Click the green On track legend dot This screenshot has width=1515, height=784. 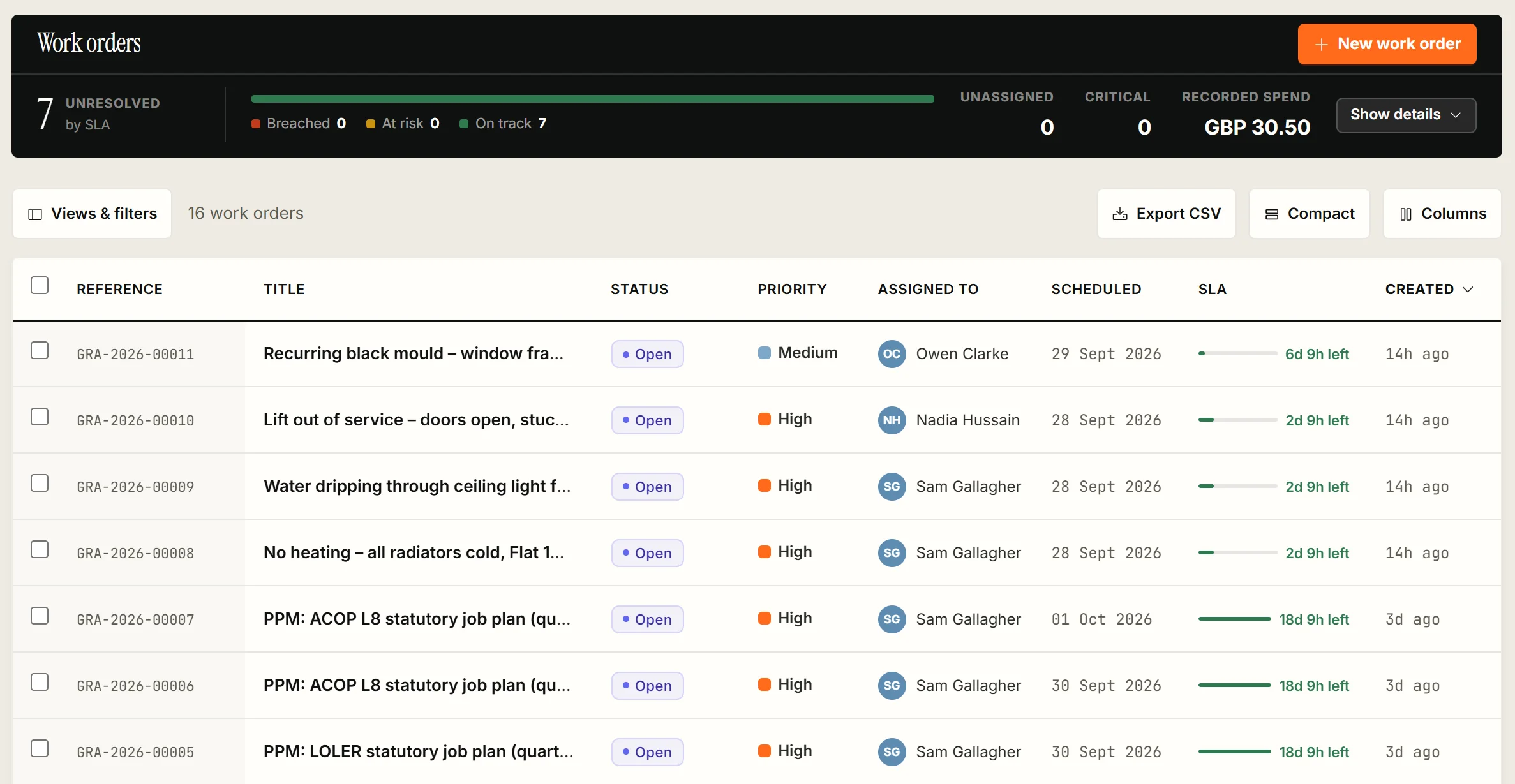pos(464,124)
